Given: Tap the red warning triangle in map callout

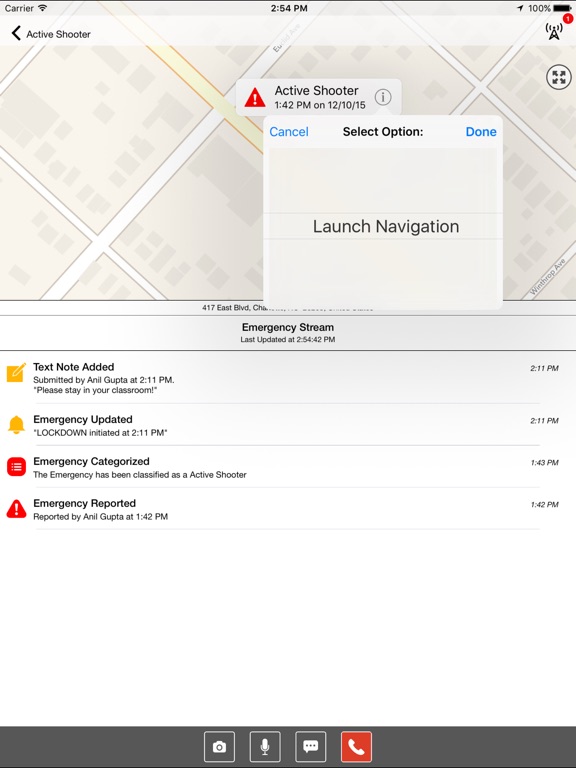Looking at the screenshot, I should (x=255, y=97).
